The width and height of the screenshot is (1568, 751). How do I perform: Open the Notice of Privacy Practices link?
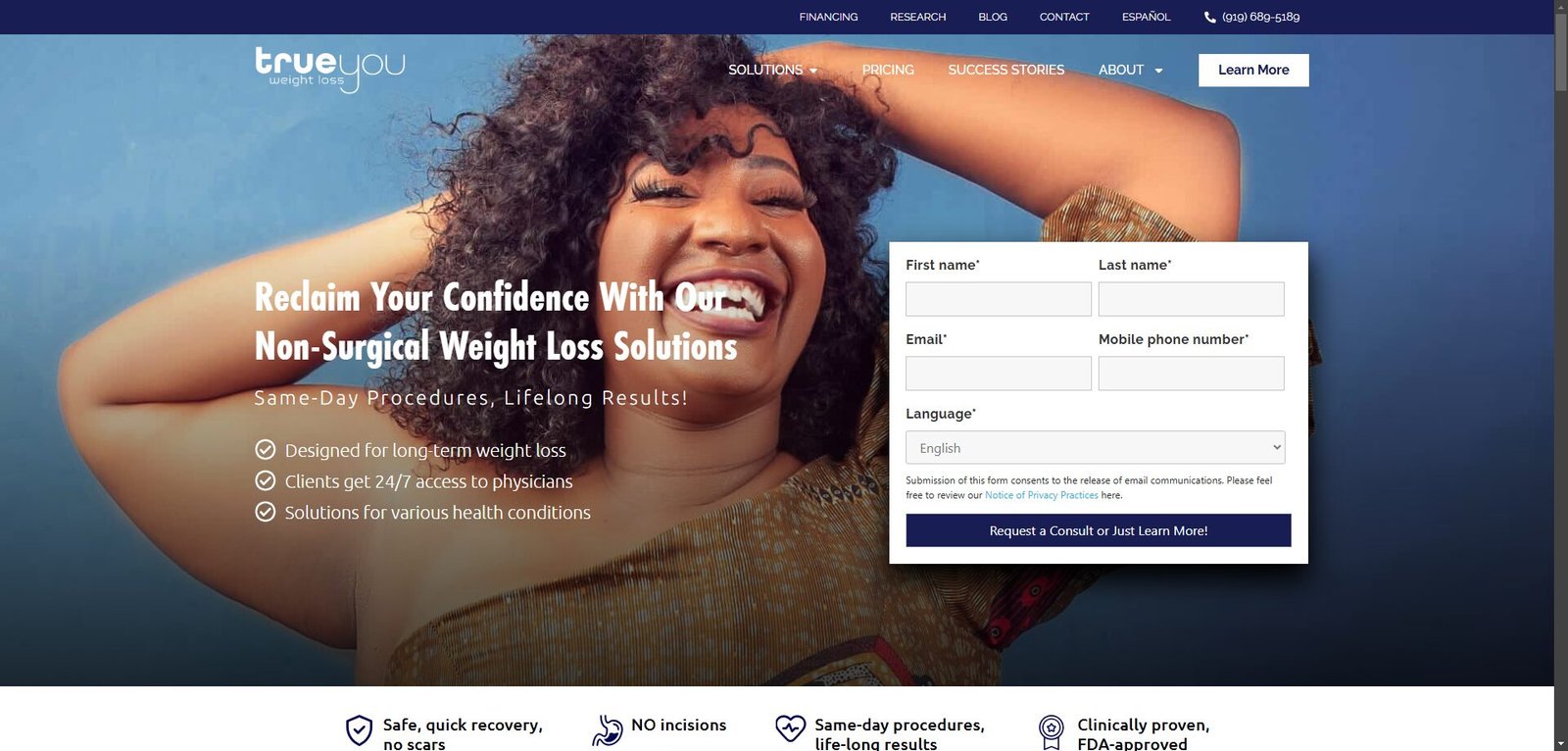pyautogui.click(x=1041, y=495)
